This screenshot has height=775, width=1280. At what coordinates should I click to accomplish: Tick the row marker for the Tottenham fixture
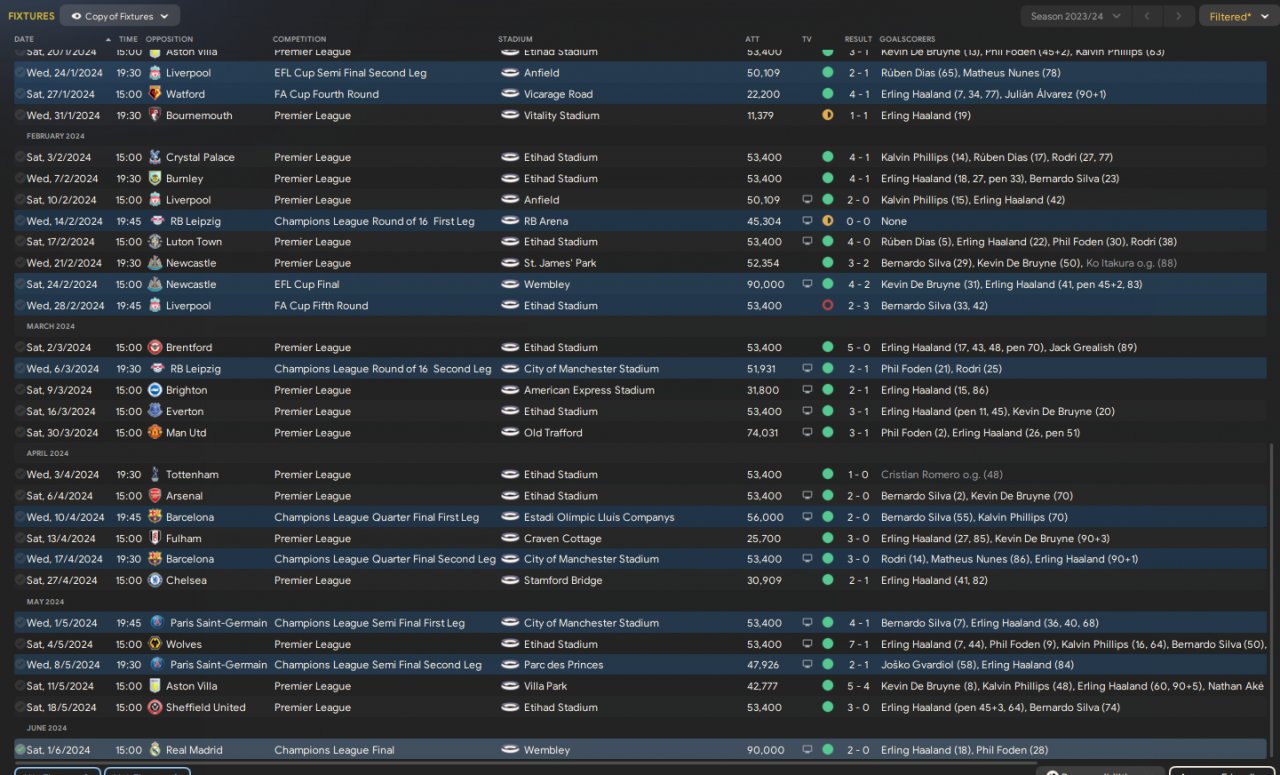[x=20, y=475]
